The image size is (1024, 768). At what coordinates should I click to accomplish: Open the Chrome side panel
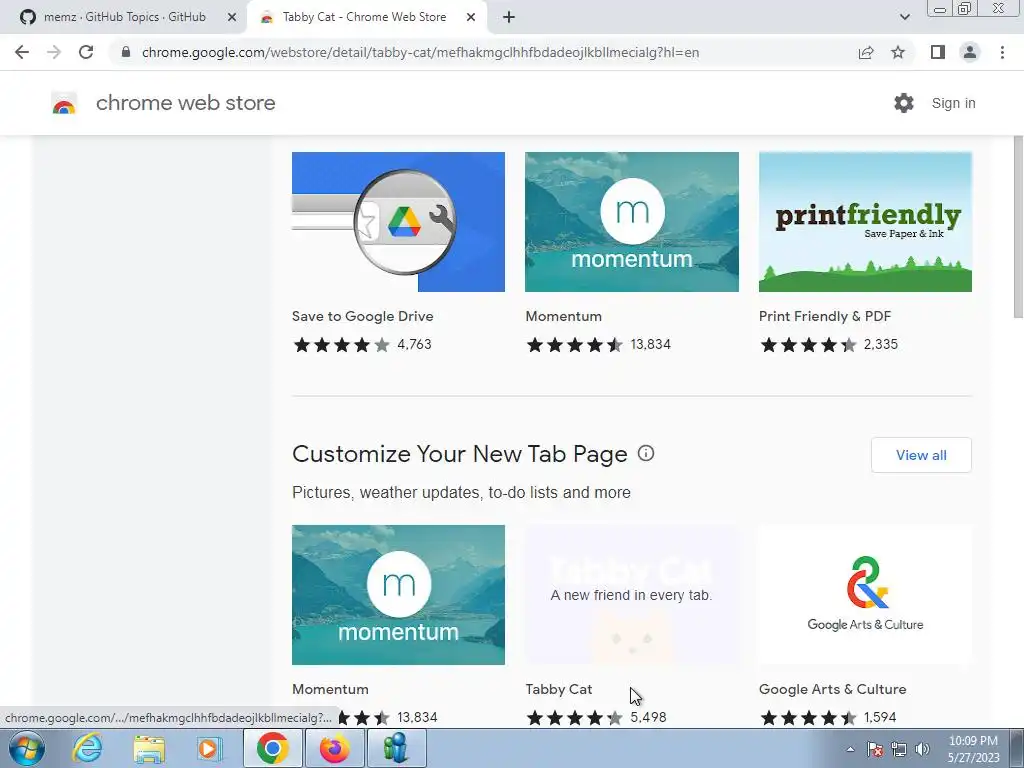938,52
